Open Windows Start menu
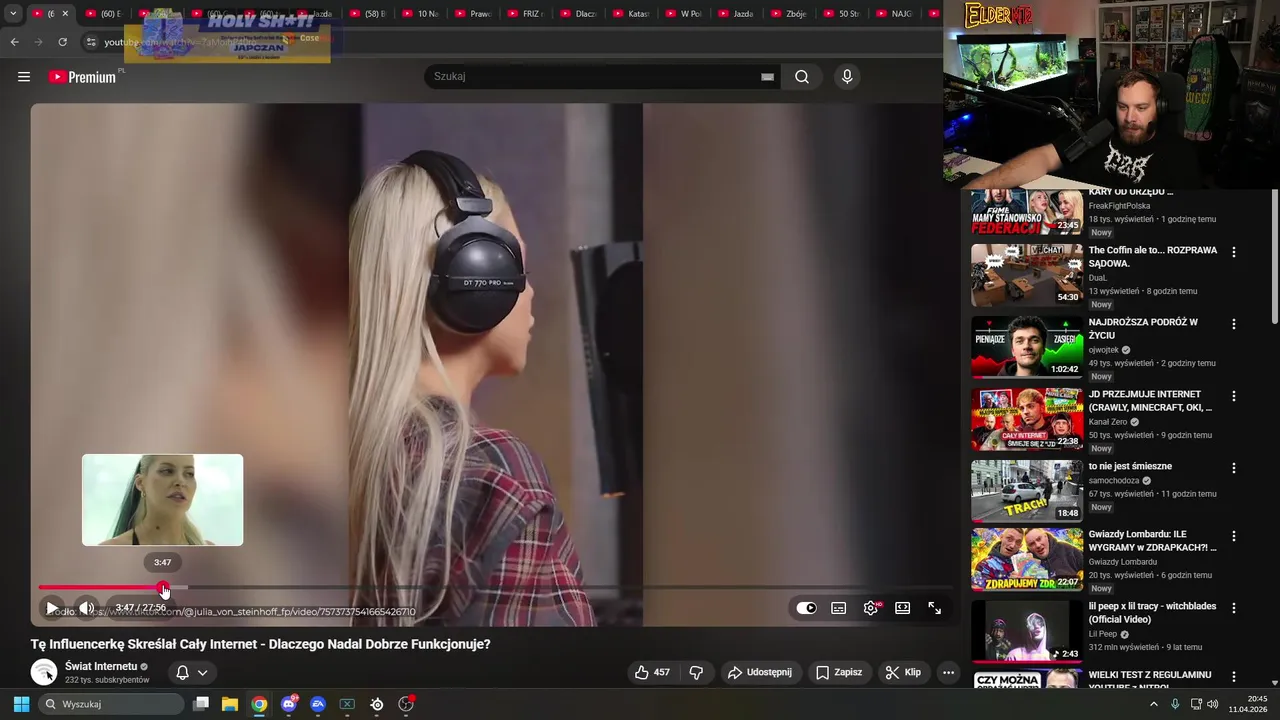Screen dimensions: 1280x720 21,704
